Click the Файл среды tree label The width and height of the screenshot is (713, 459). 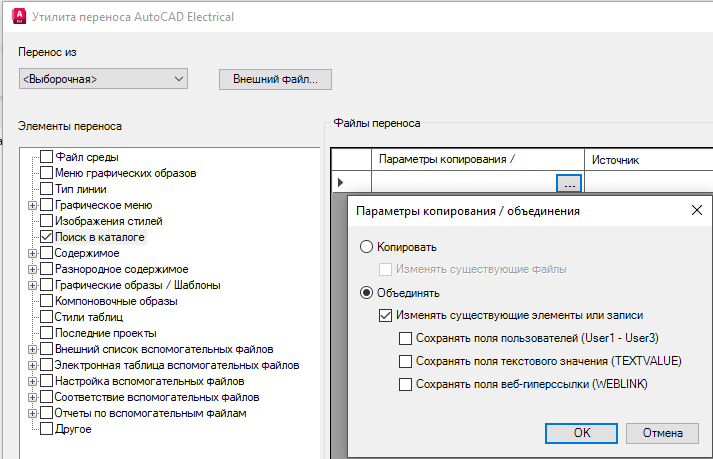[87, 157]
